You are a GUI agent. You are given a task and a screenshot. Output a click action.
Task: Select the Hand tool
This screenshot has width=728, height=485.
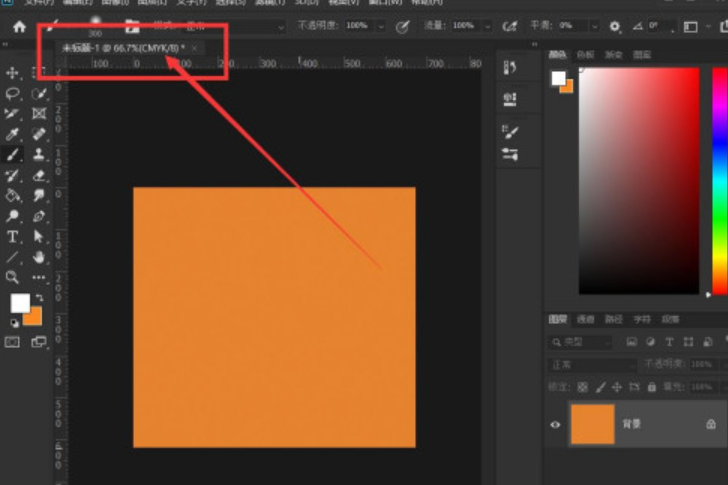point(39,257)
